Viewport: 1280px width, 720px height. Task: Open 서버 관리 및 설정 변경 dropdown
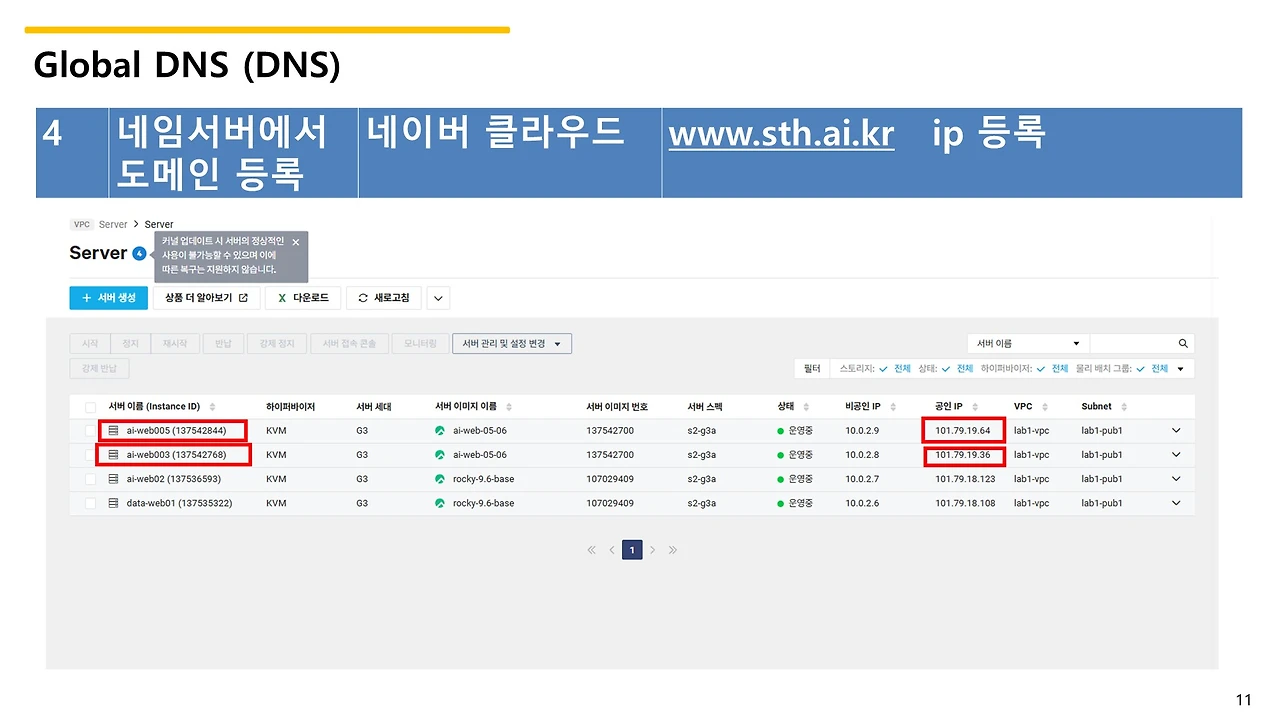pyautogui.click(x=512, y=343)
